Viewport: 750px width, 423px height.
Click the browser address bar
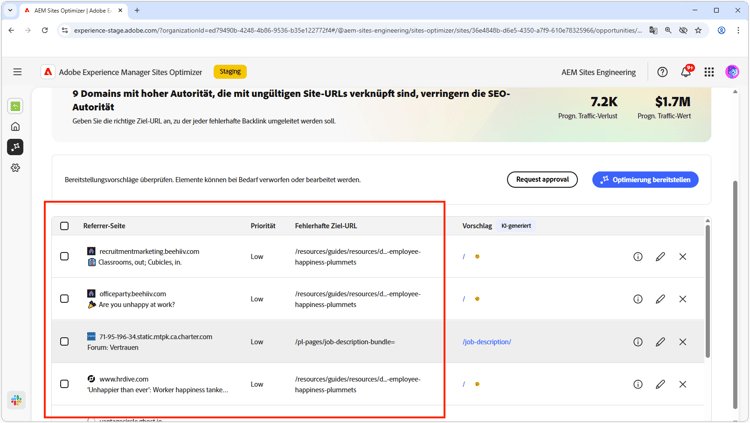(x=356, y=30)
